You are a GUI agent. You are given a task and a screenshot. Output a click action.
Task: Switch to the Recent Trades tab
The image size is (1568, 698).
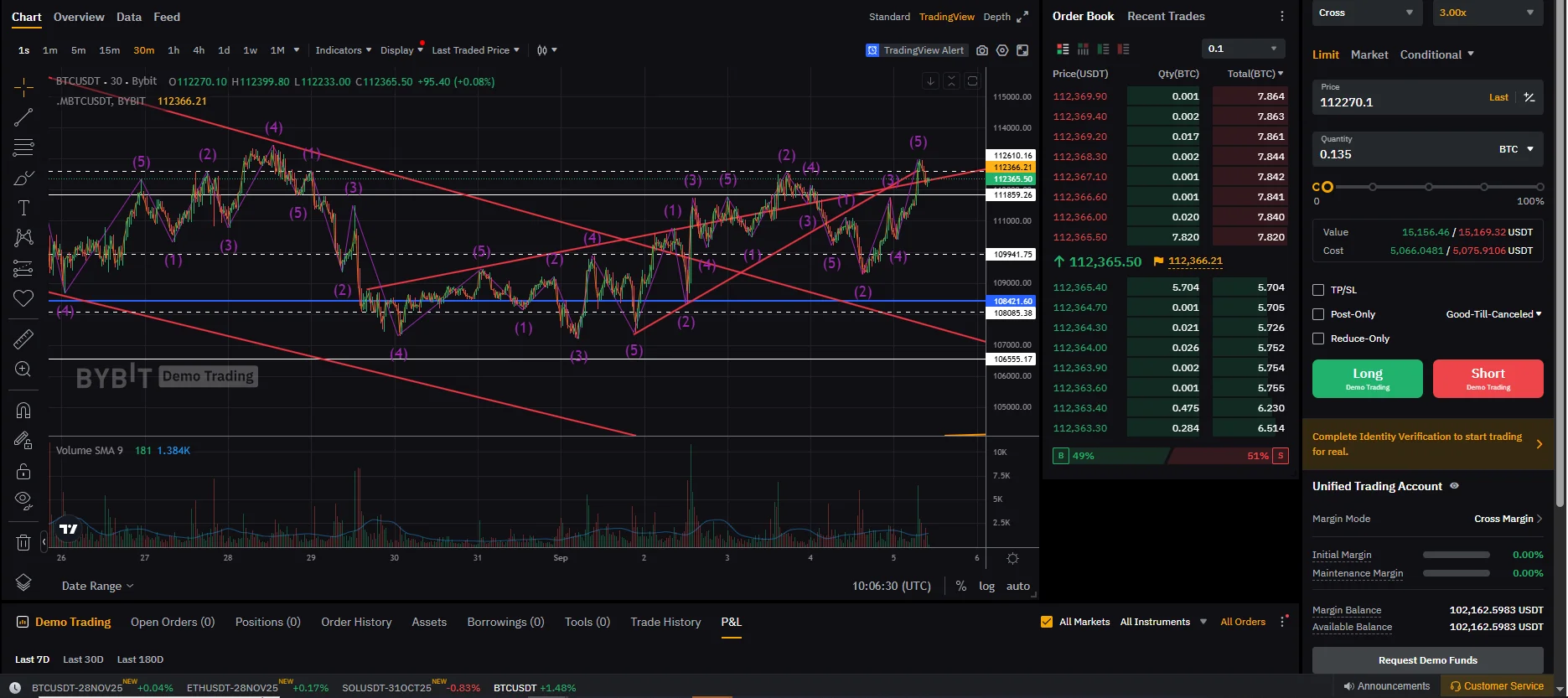click(1166, 16)
